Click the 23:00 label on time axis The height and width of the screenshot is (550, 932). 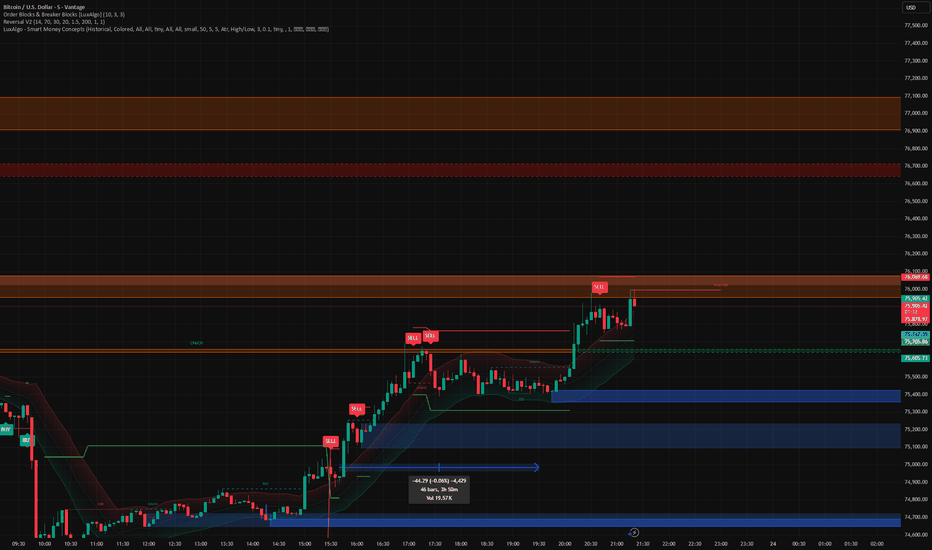720,543
